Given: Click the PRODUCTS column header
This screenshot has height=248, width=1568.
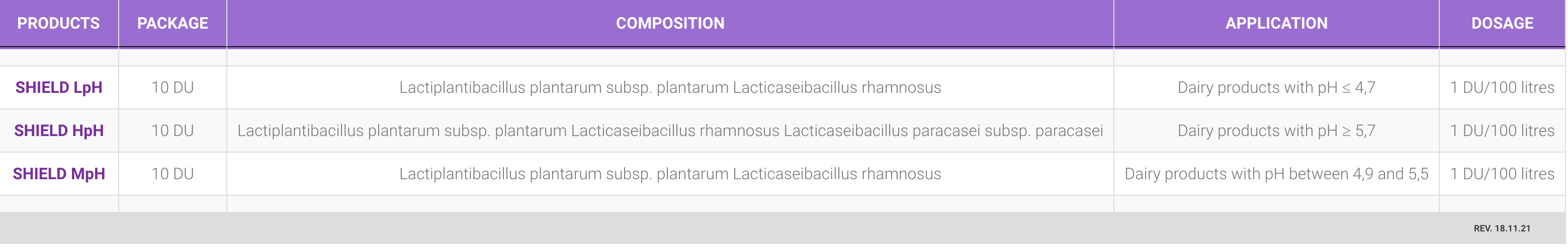Looking at the screenshot, I should (x=58, y=23).
